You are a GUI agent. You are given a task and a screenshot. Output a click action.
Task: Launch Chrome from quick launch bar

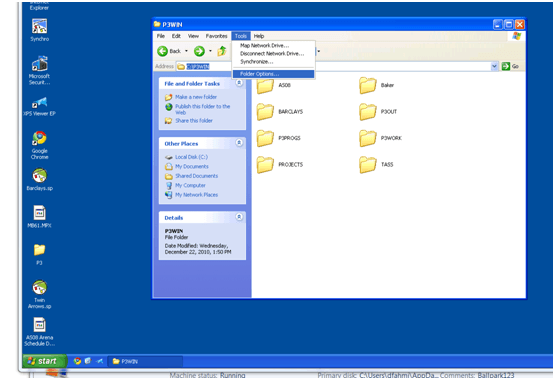[77, 361]
